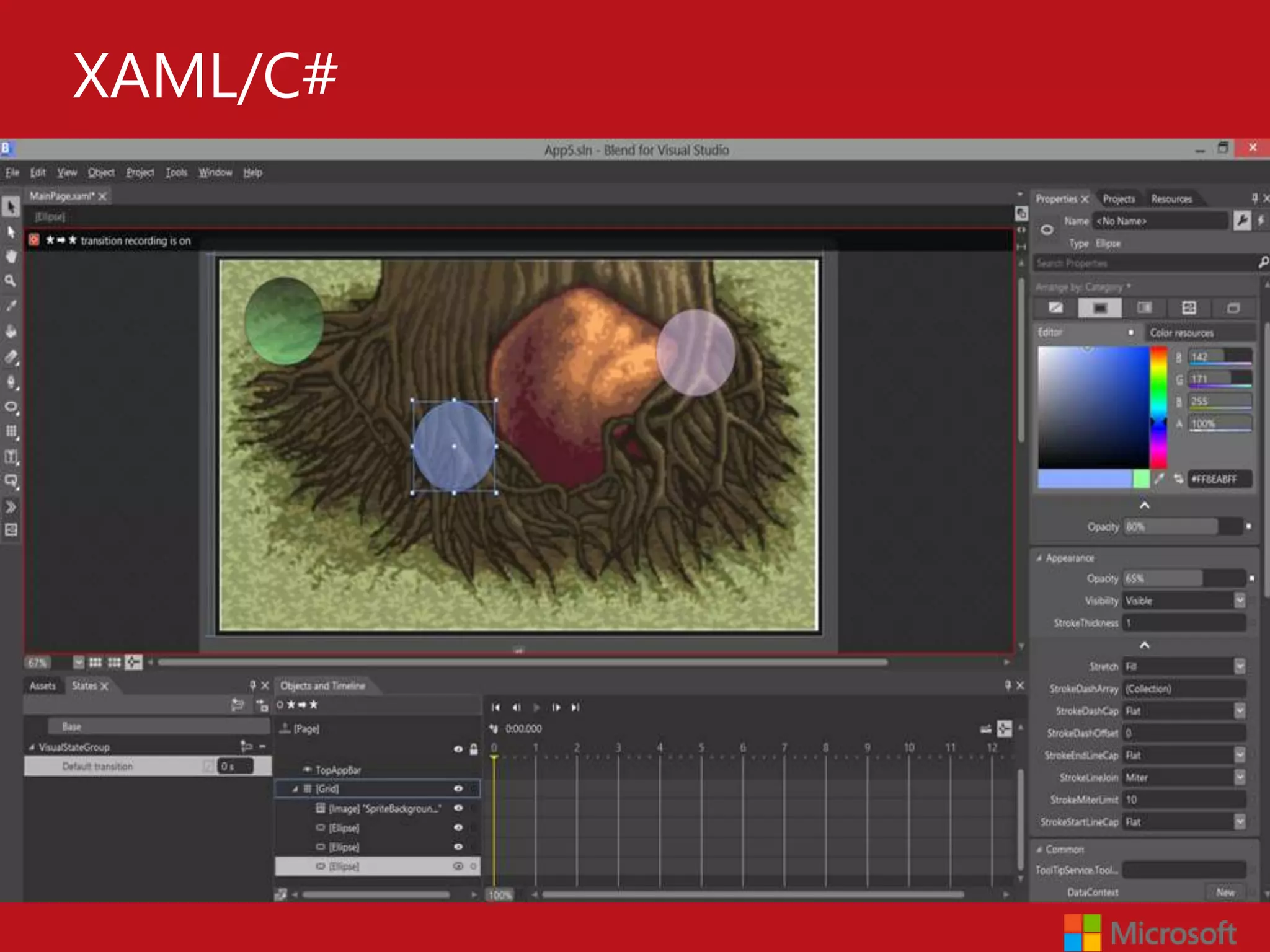Screen dimensions: 1270x952
Task: Toggle visibility of the selected Ellipse layer
Action: point(458,866)
